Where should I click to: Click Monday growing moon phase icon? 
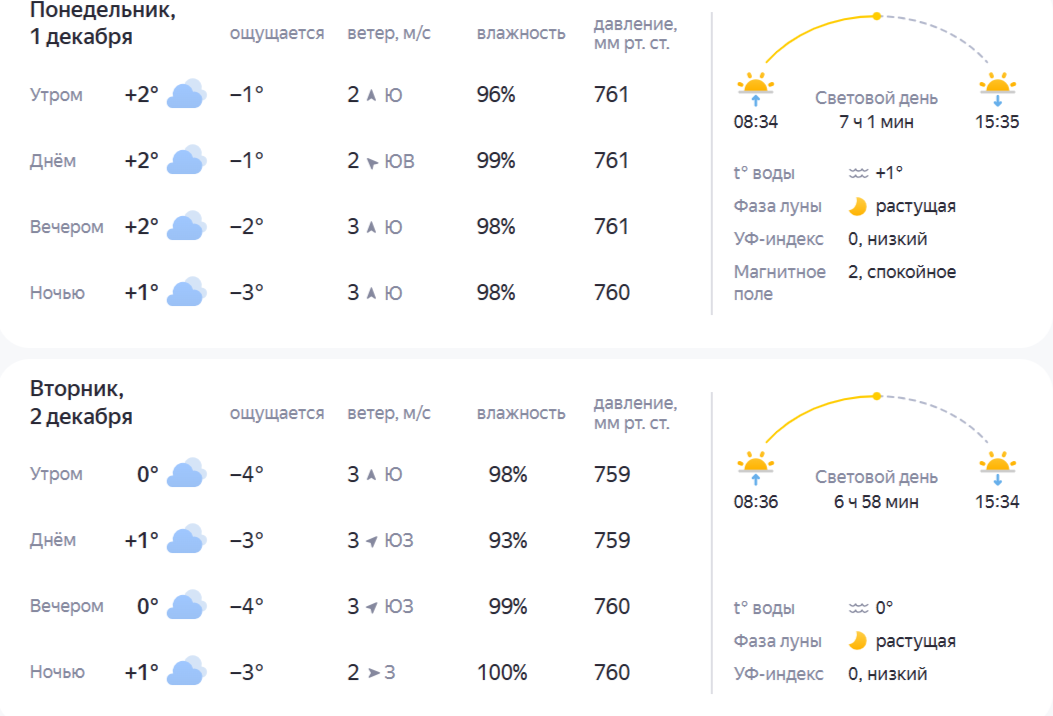(857, 207)
